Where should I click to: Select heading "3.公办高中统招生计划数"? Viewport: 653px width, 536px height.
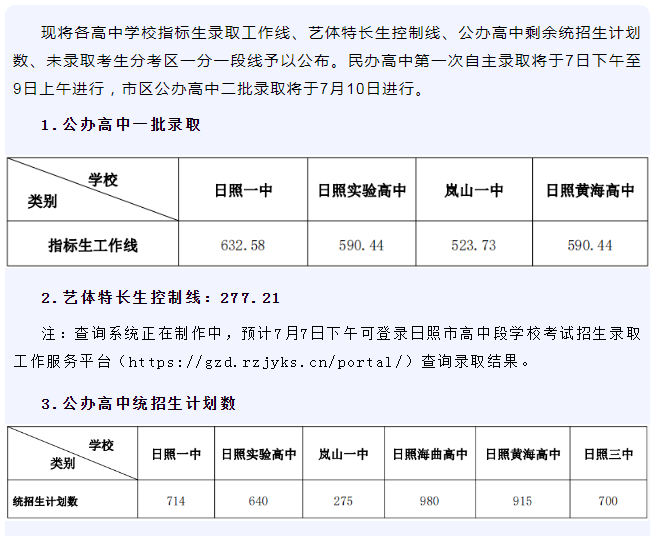pyautogui.click(x=138, y=403)
